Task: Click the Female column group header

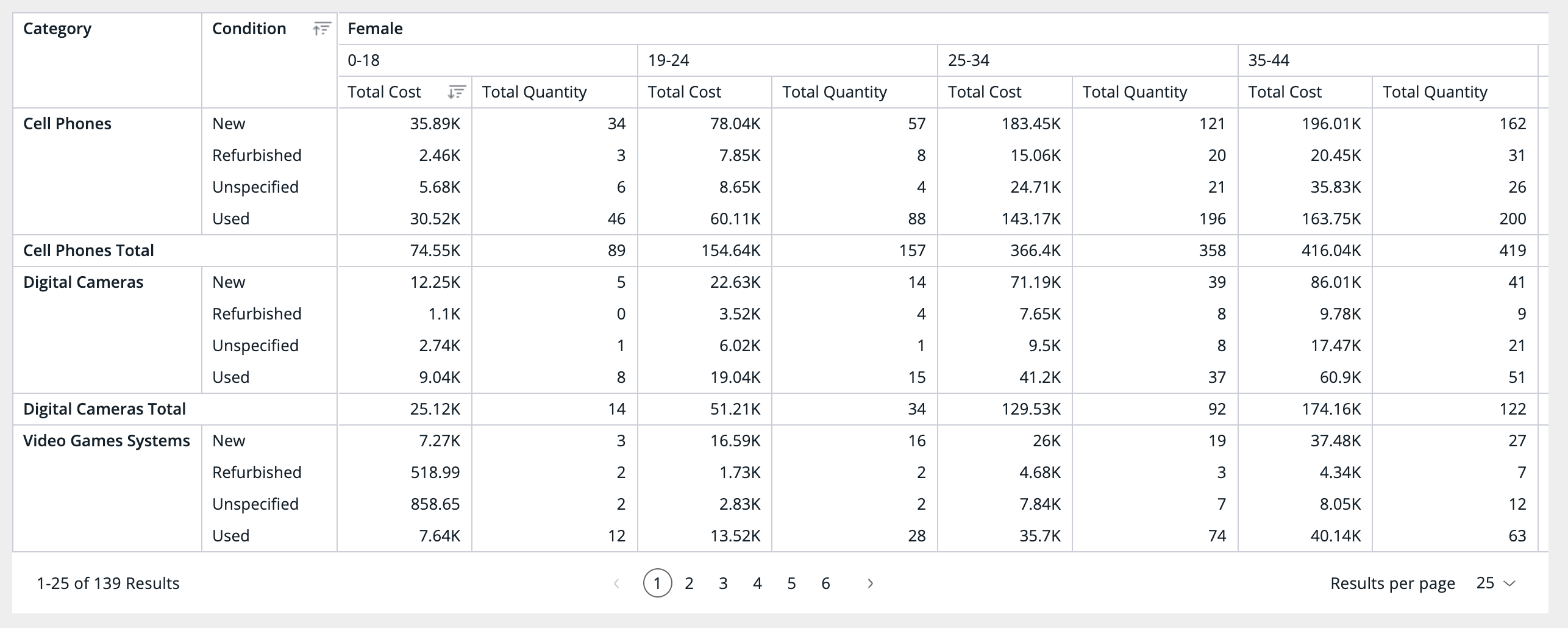Action: 375,29
